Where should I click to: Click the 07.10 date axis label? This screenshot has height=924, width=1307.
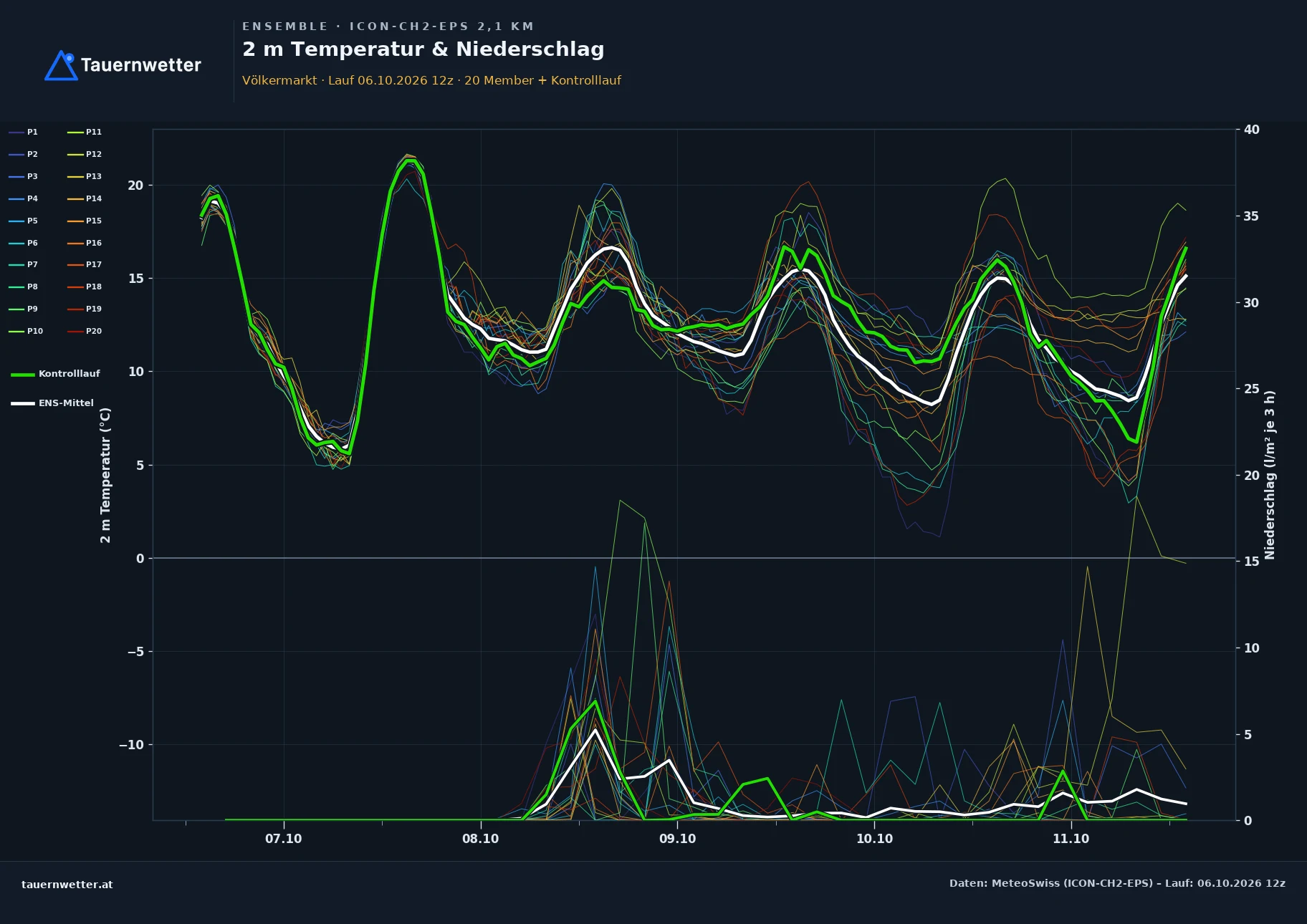(284, 839)
